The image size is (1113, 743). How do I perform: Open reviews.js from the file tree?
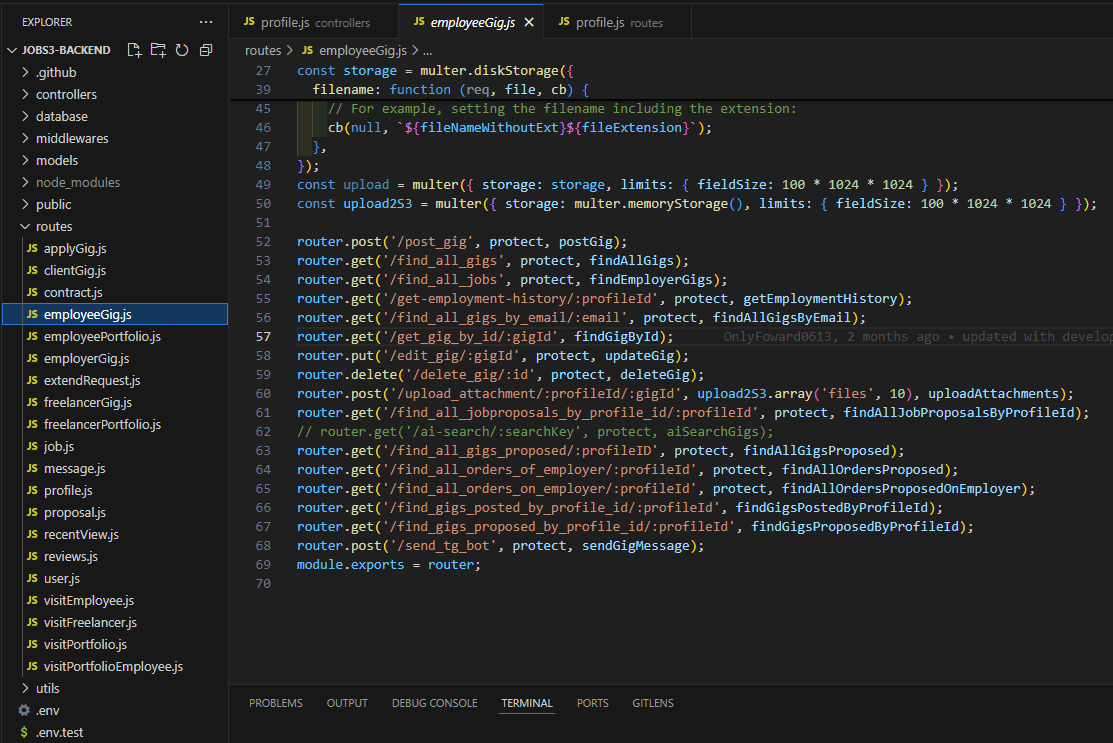point(115,556)
